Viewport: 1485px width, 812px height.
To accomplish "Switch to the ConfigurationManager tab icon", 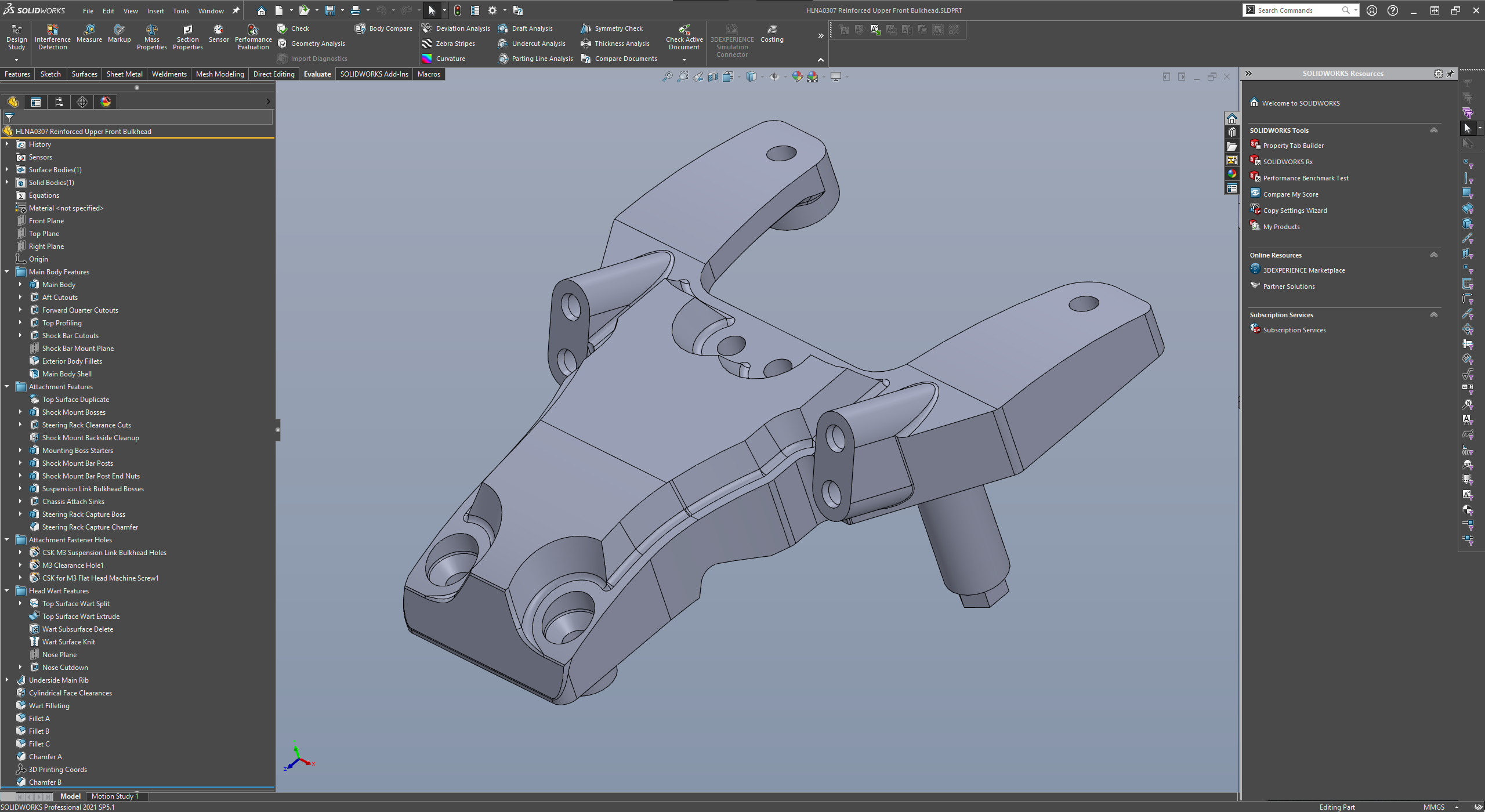I will click(59, 102).
